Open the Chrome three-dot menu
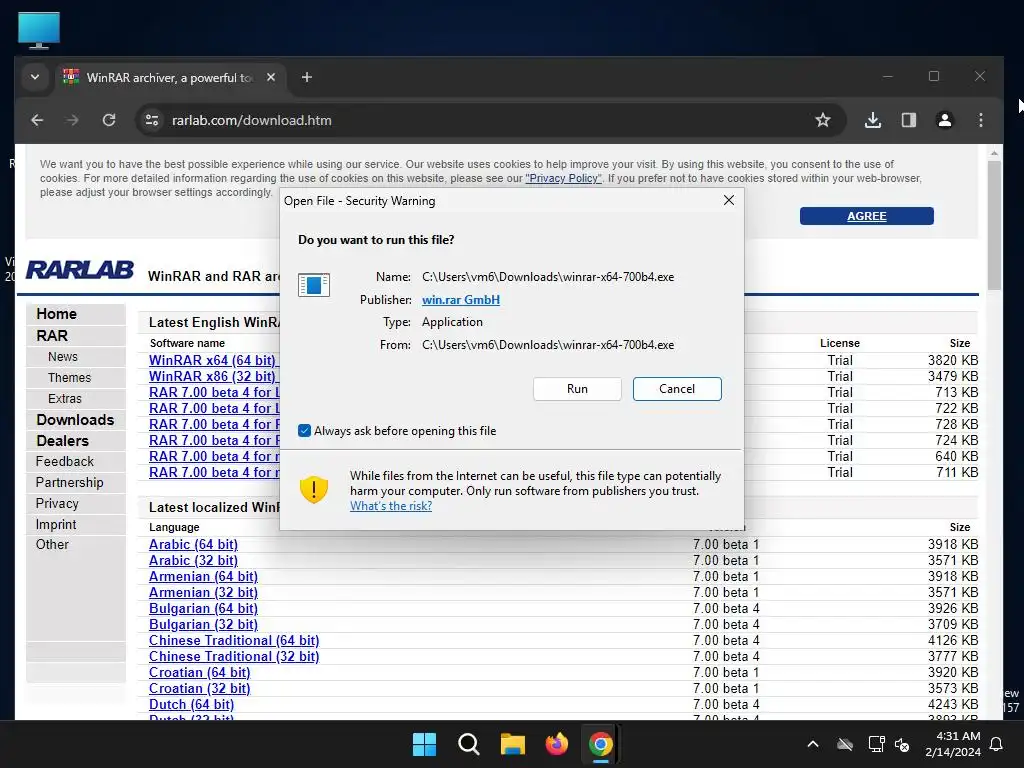 [x=980, y=120]
